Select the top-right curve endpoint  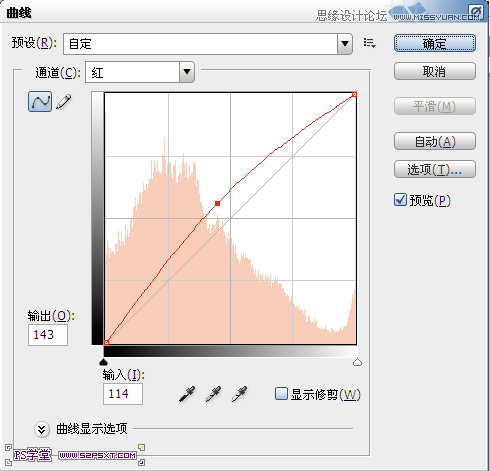[354, 95]
